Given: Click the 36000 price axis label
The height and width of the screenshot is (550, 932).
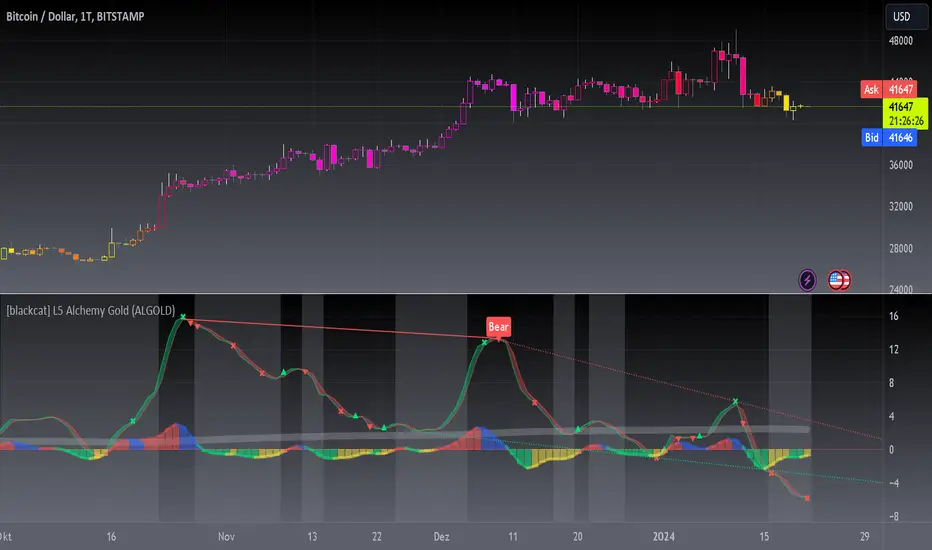Looking at the screenshot, I should pyautogui.click(x=900, y=165).
